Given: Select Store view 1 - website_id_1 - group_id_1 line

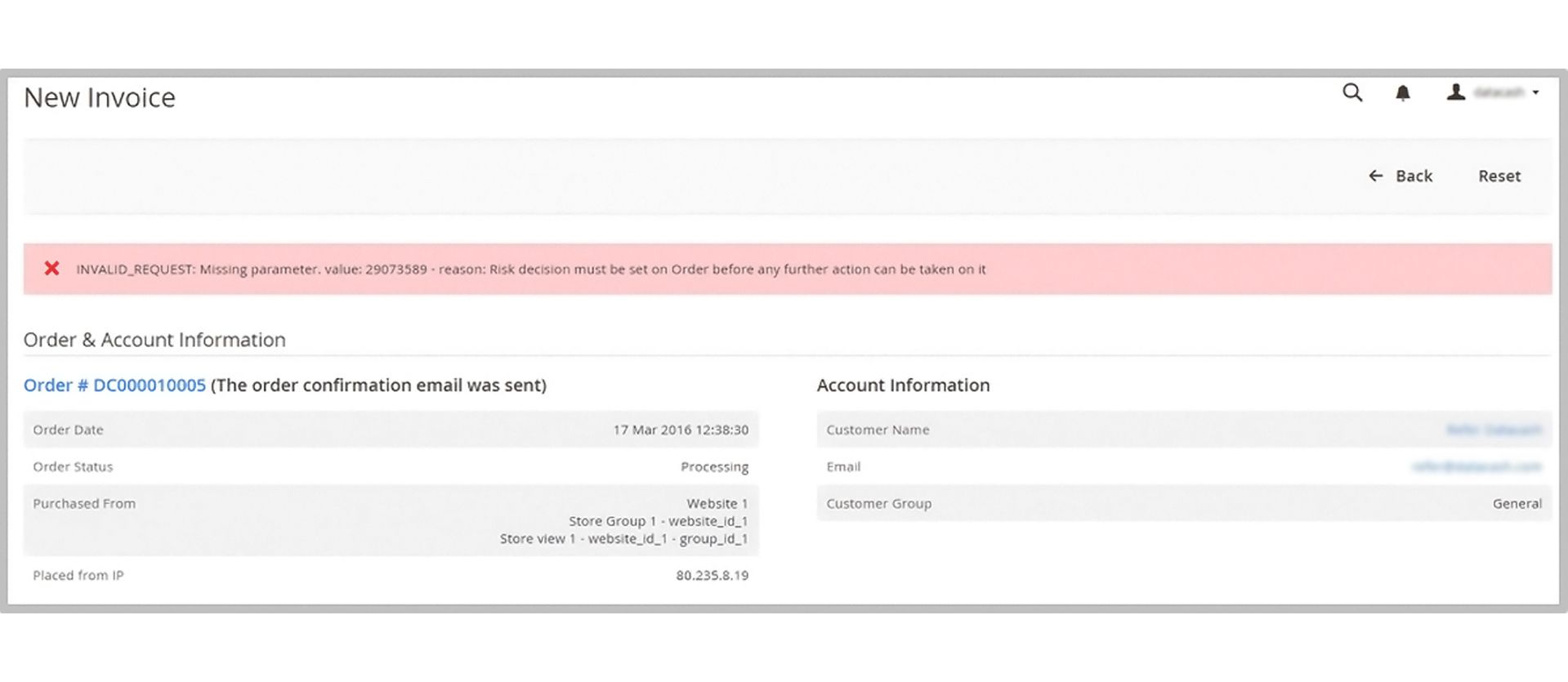Looking at the screenshot, I should 623,539.
